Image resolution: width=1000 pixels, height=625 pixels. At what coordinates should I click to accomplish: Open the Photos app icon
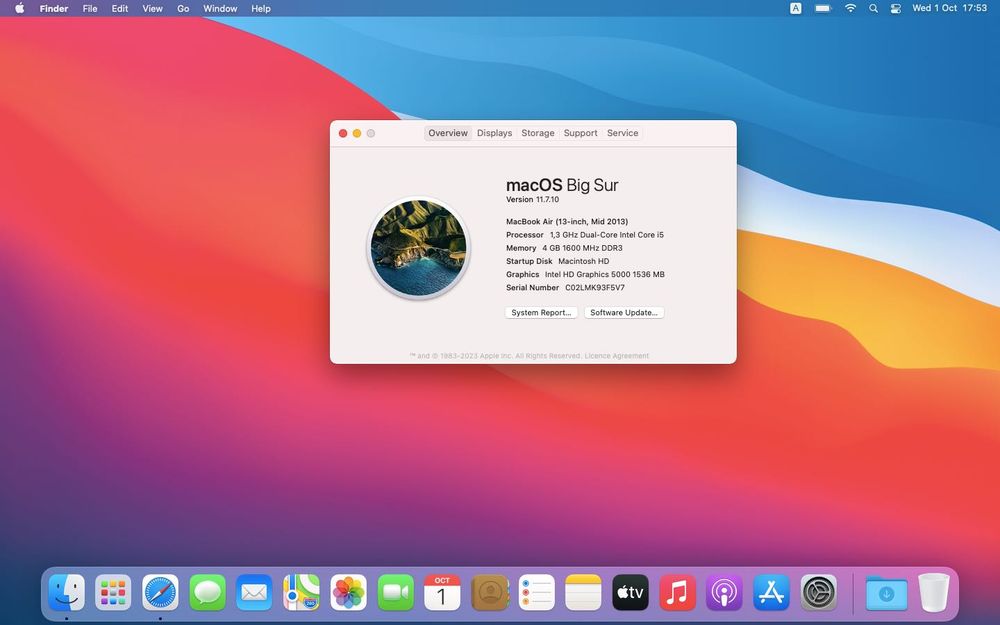[348, 592]
